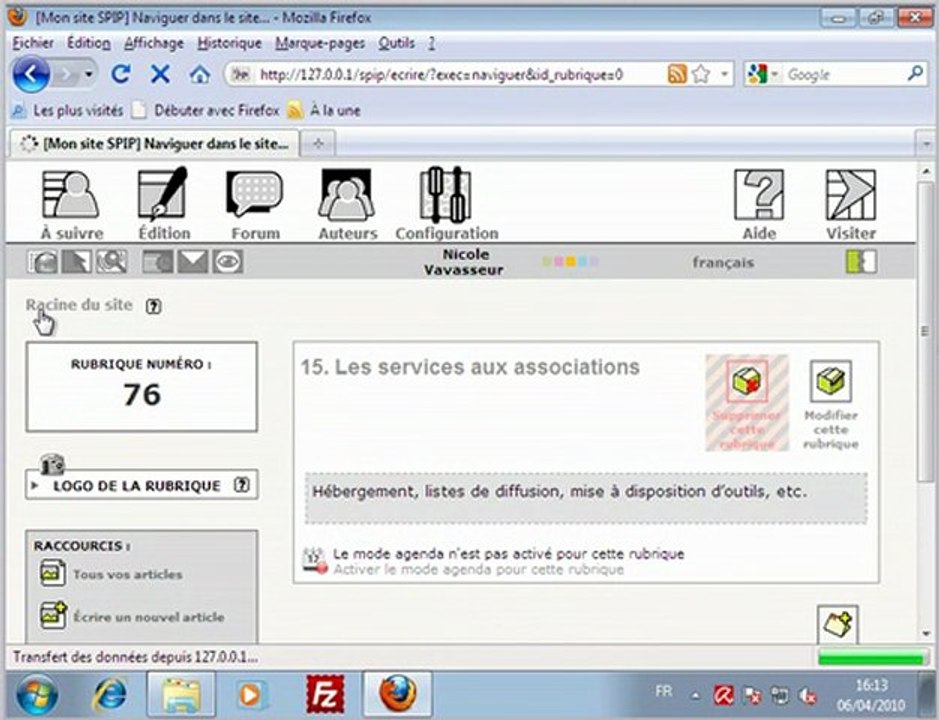The image size is (939, 720).
Task: Click the agenda calendar icon beside mode agenda text
Action: [315, 561]
